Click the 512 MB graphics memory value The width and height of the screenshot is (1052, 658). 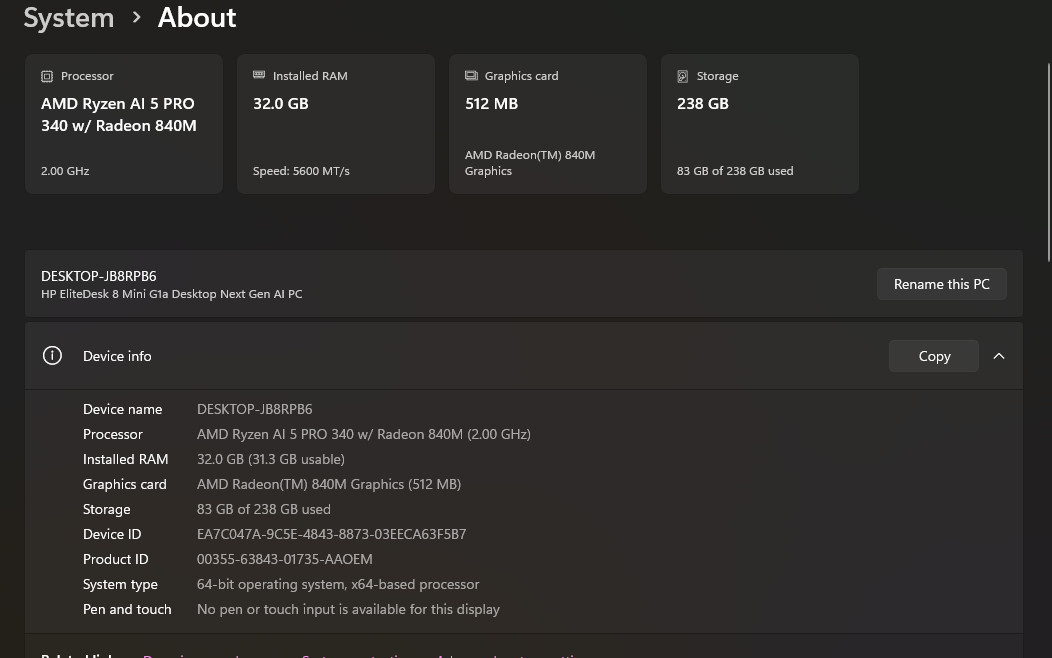pyautogui.click(x=491, y=104)
